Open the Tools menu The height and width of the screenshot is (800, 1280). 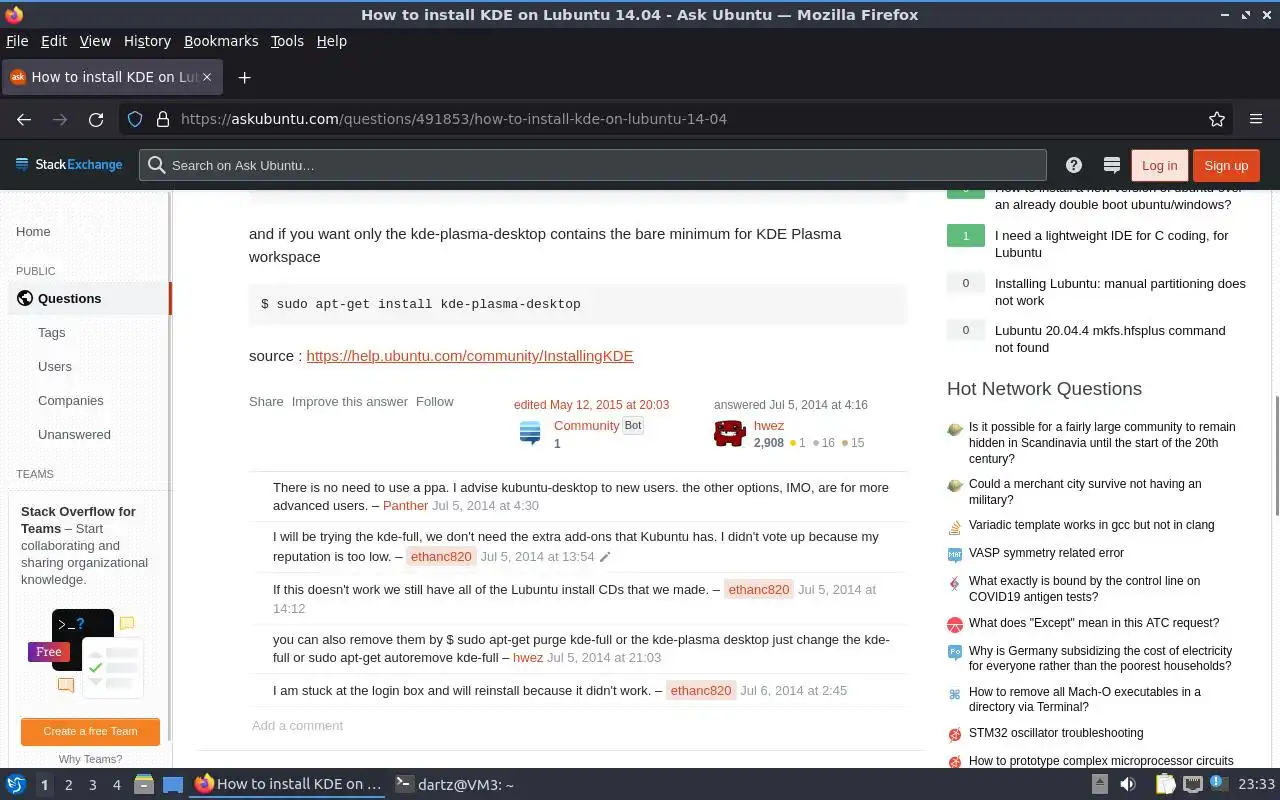click(287, 41)
